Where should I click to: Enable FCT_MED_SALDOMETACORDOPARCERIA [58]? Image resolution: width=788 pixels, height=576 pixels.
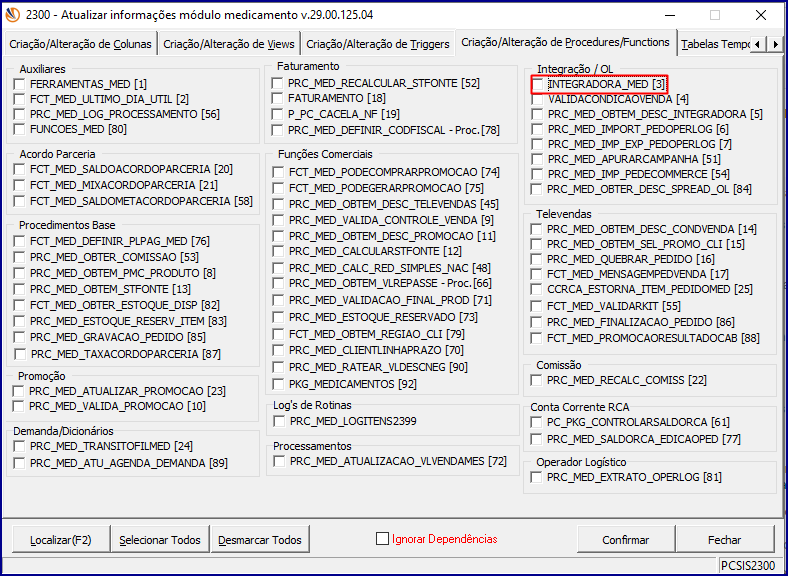pos(20,201)
